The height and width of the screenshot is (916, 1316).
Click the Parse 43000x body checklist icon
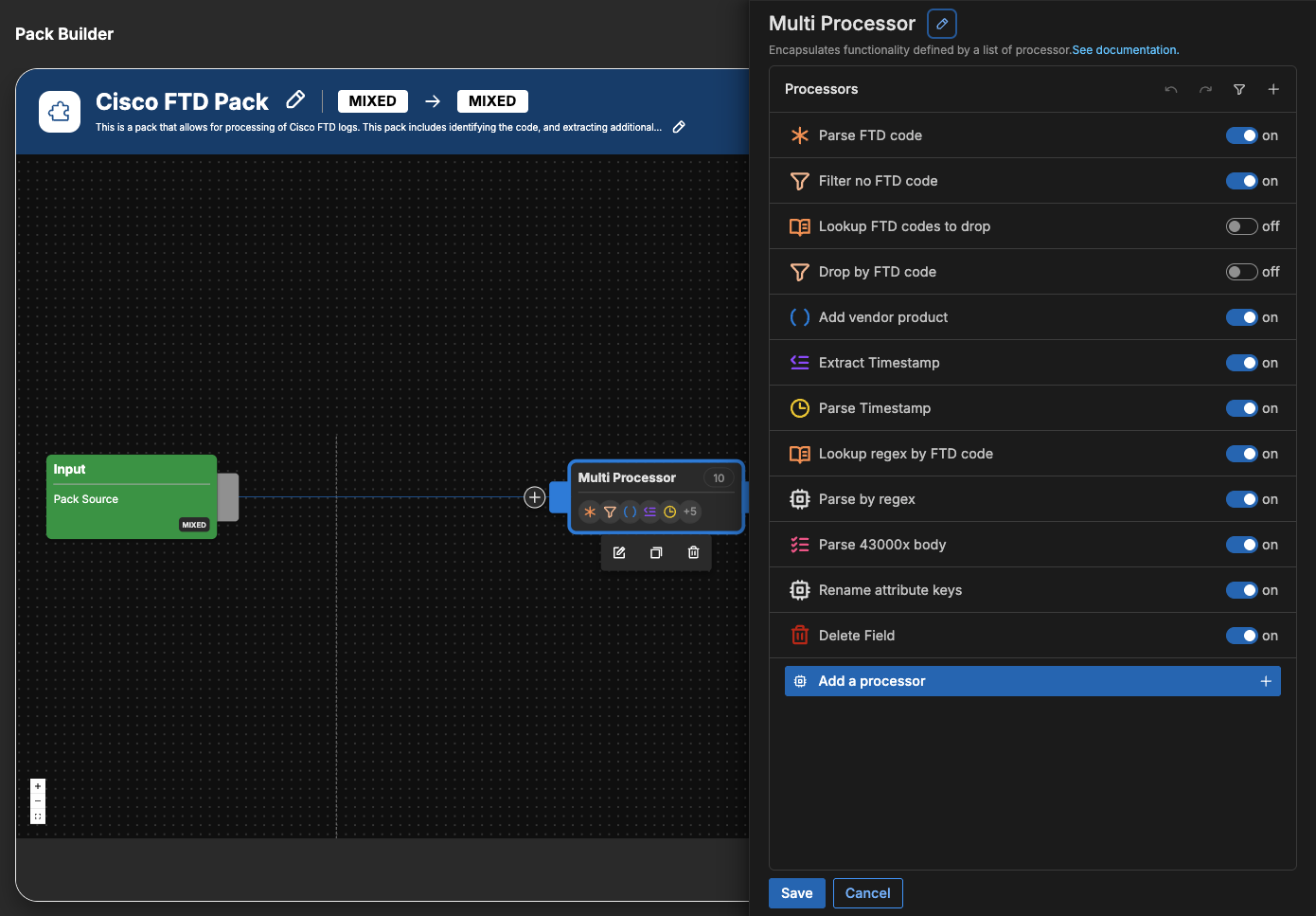(x=800, y=545)
